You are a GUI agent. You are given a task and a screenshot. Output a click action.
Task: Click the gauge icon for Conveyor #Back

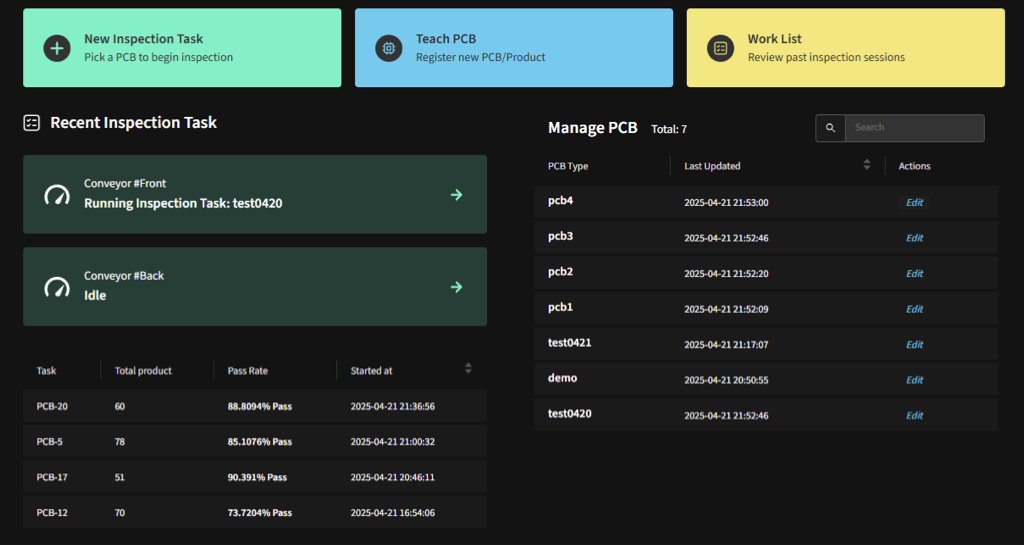click(x=57, y=287)
